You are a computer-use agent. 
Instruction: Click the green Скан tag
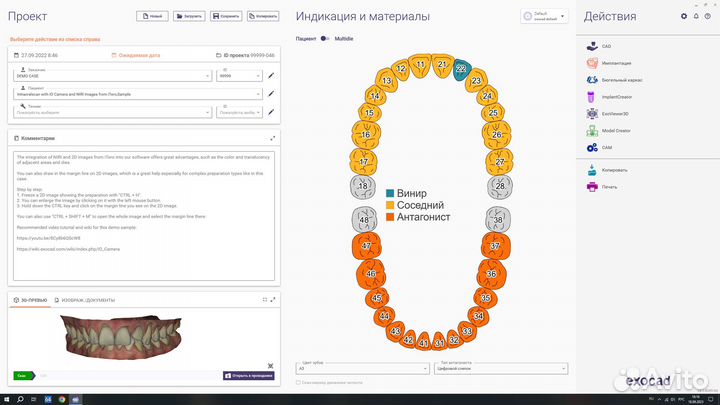[24, 376]
